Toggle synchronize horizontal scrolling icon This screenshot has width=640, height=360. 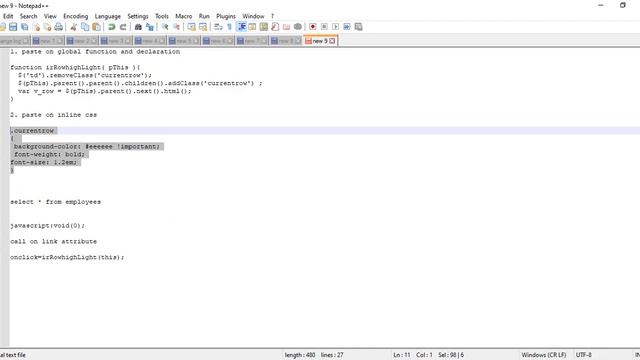[203, 27]
